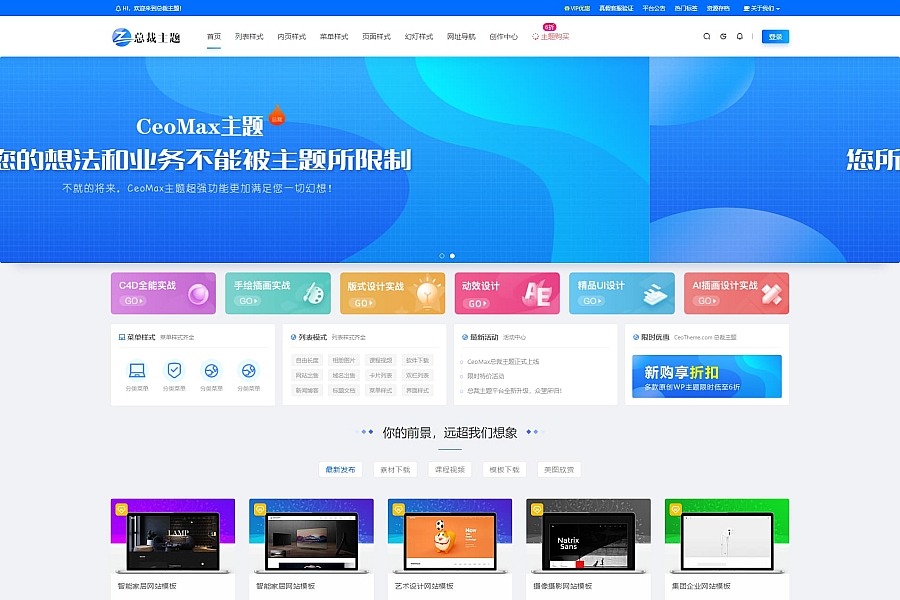Open the 列表样式 nav menu
This screenshot has width=900, height=600.
click(x=249, y=36)
